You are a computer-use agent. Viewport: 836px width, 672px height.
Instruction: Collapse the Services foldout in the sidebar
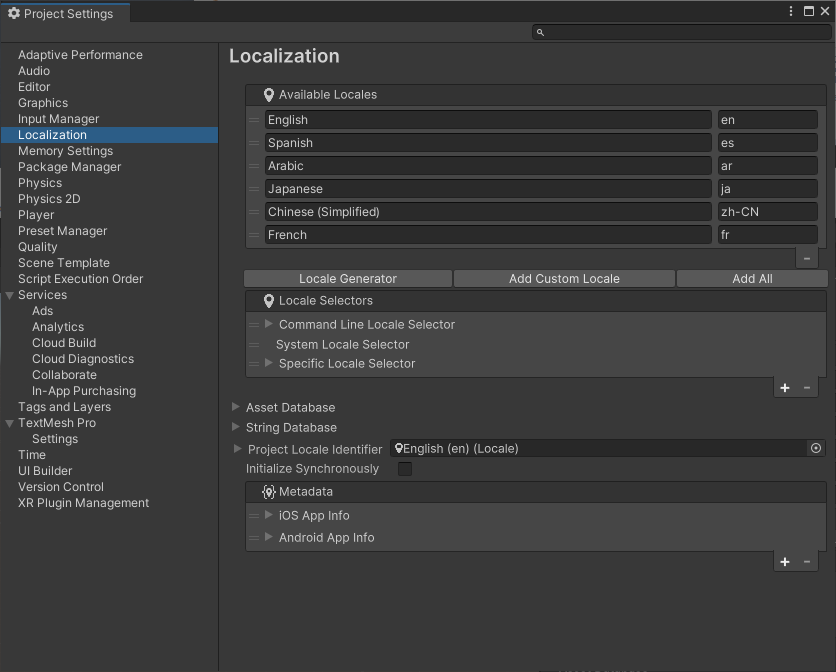10,294
